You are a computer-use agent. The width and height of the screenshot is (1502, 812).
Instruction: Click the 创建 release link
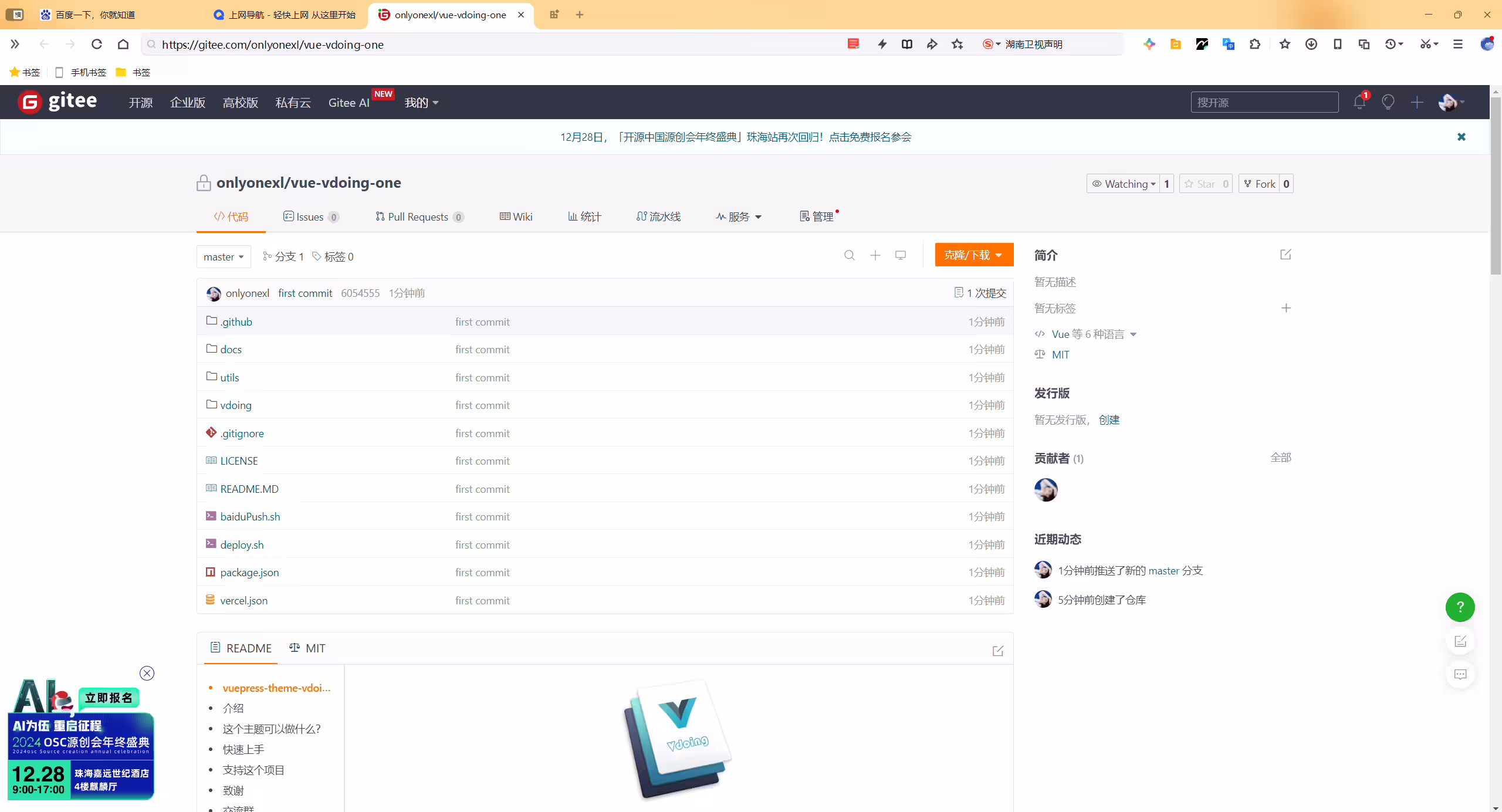(x=1109, y=419)
